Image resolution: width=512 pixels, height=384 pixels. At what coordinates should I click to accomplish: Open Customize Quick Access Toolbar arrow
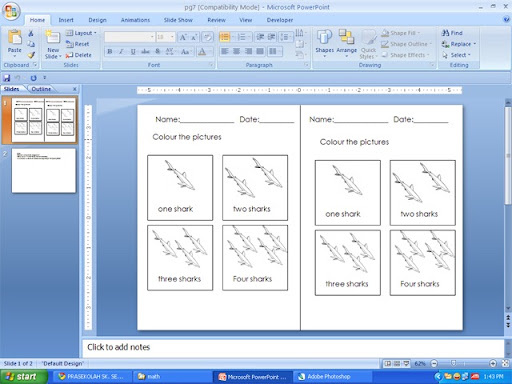coord(45,78)
